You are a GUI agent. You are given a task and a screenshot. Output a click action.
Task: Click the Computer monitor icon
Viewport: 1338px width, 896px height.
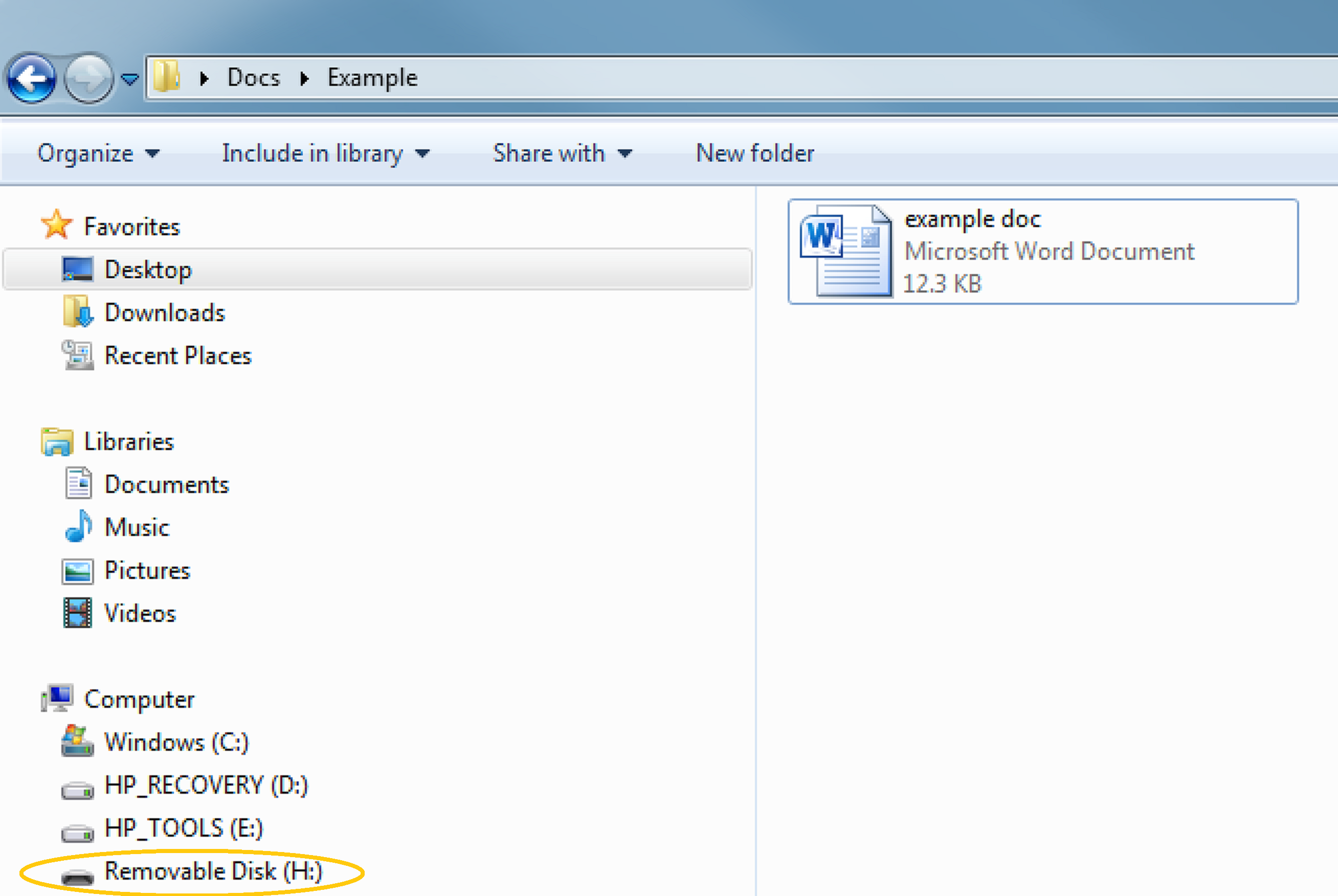pos(57,698)
